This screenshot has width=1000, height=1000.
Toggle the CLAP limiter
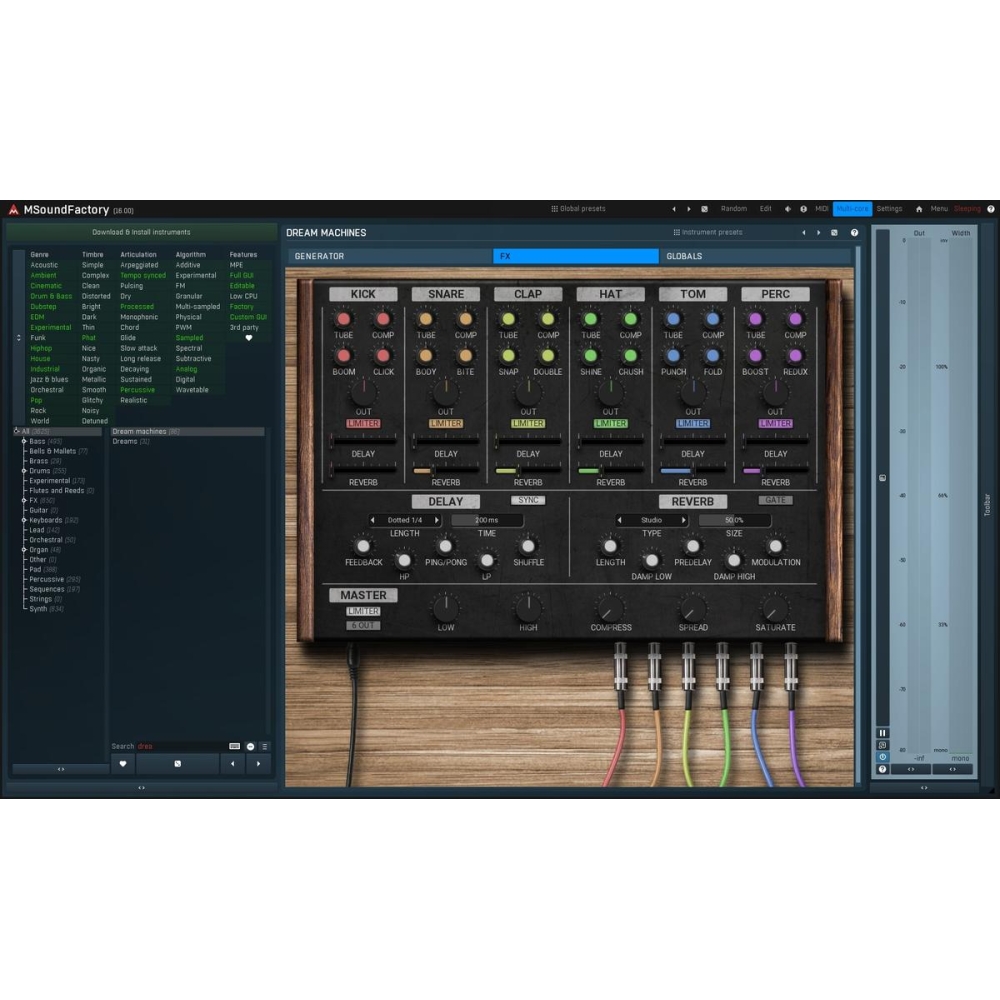tap(528, 423)
